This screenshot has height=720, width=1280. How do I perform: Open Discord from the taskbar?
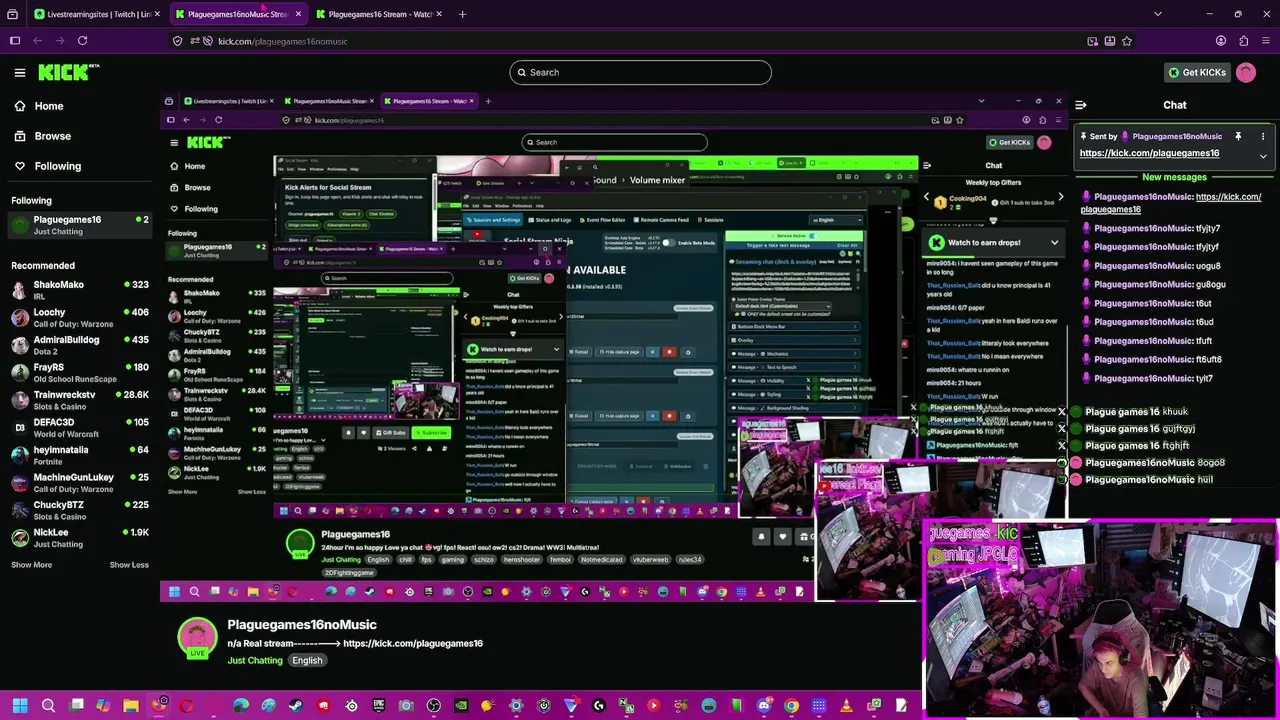764,706
